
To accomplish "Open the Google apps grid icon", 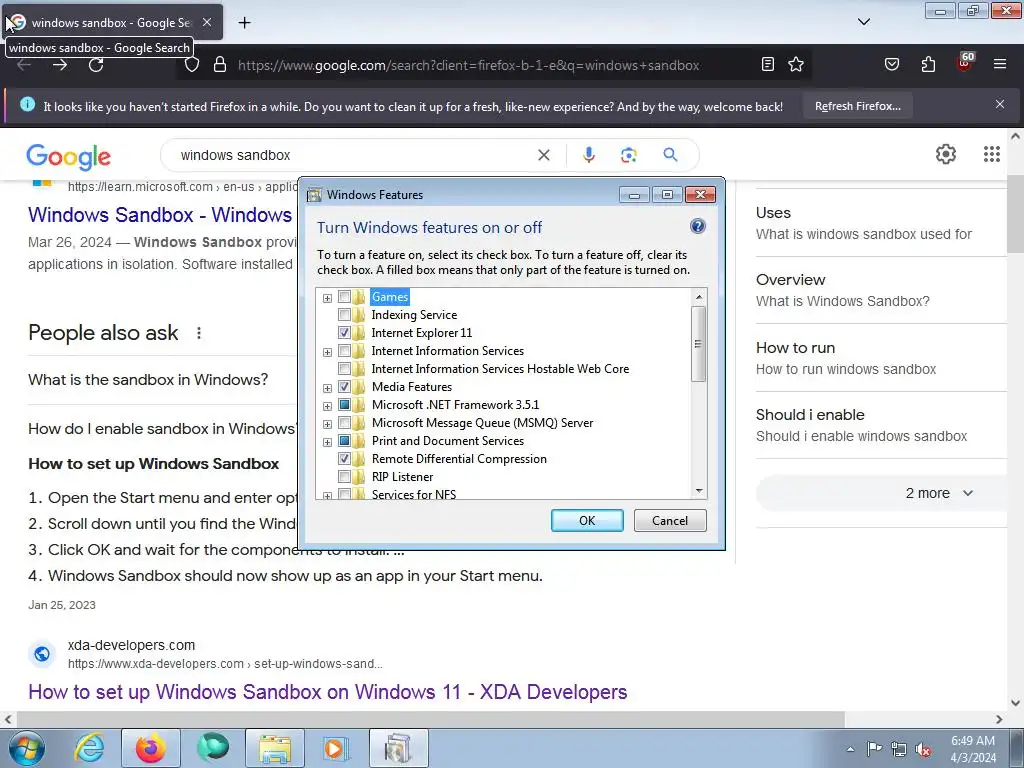I will [991, 154].
